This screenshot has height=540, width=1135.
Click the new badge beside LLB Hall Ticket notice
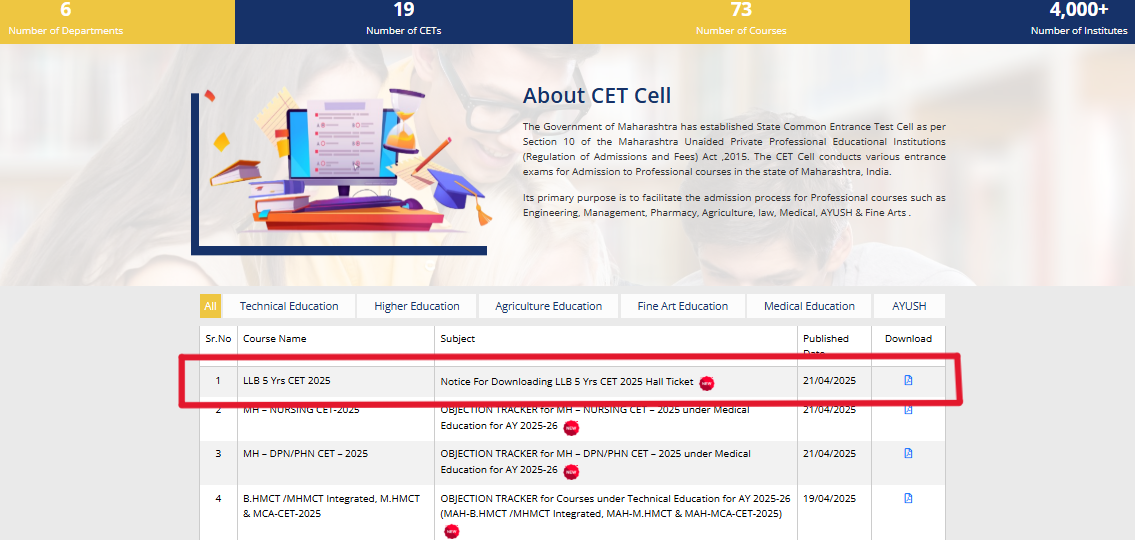pyautogui.click(x=707, y=383)
